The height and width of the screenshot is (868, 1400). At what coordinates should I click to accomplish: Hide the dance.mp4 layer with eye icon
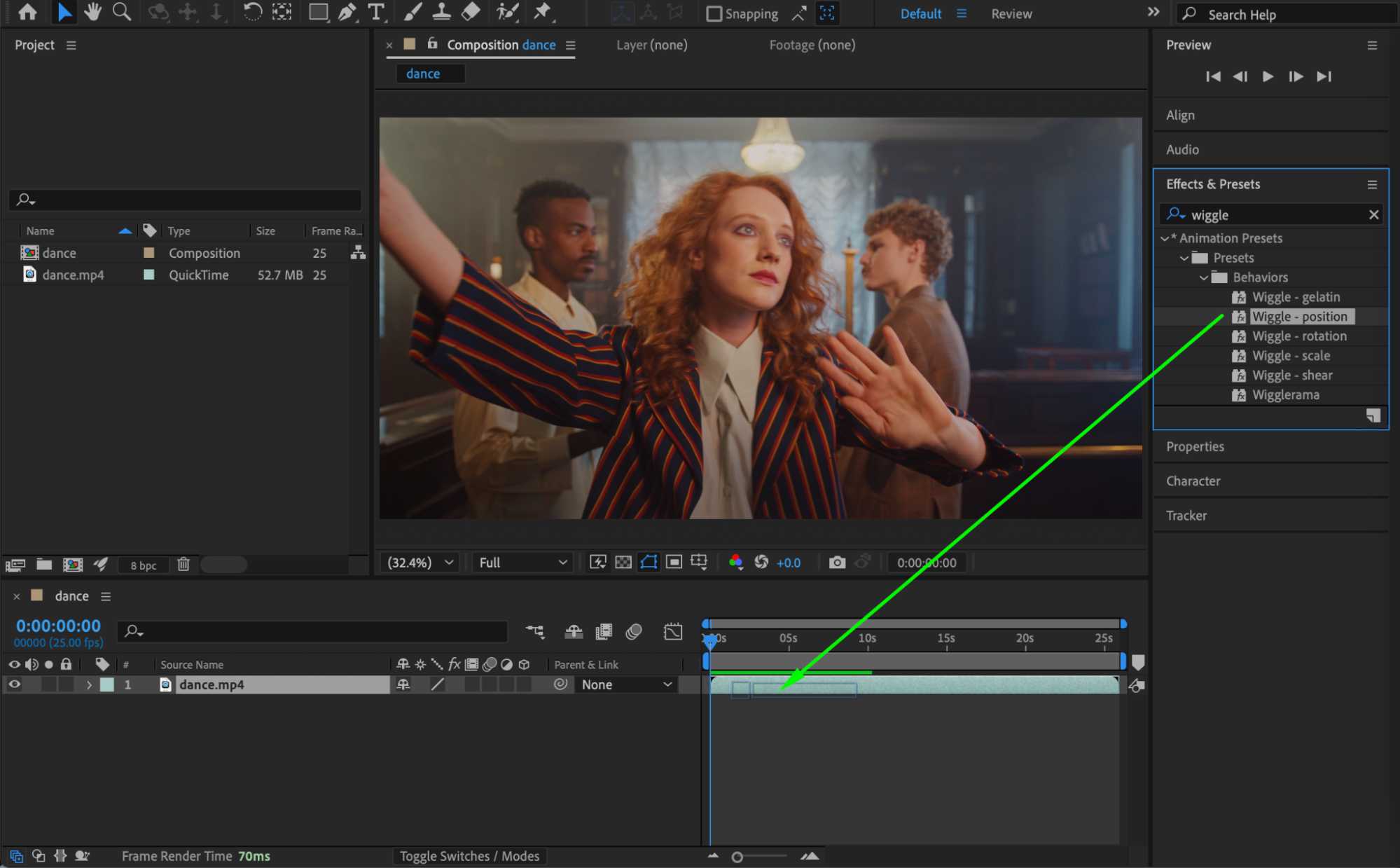tap(14, 684)
